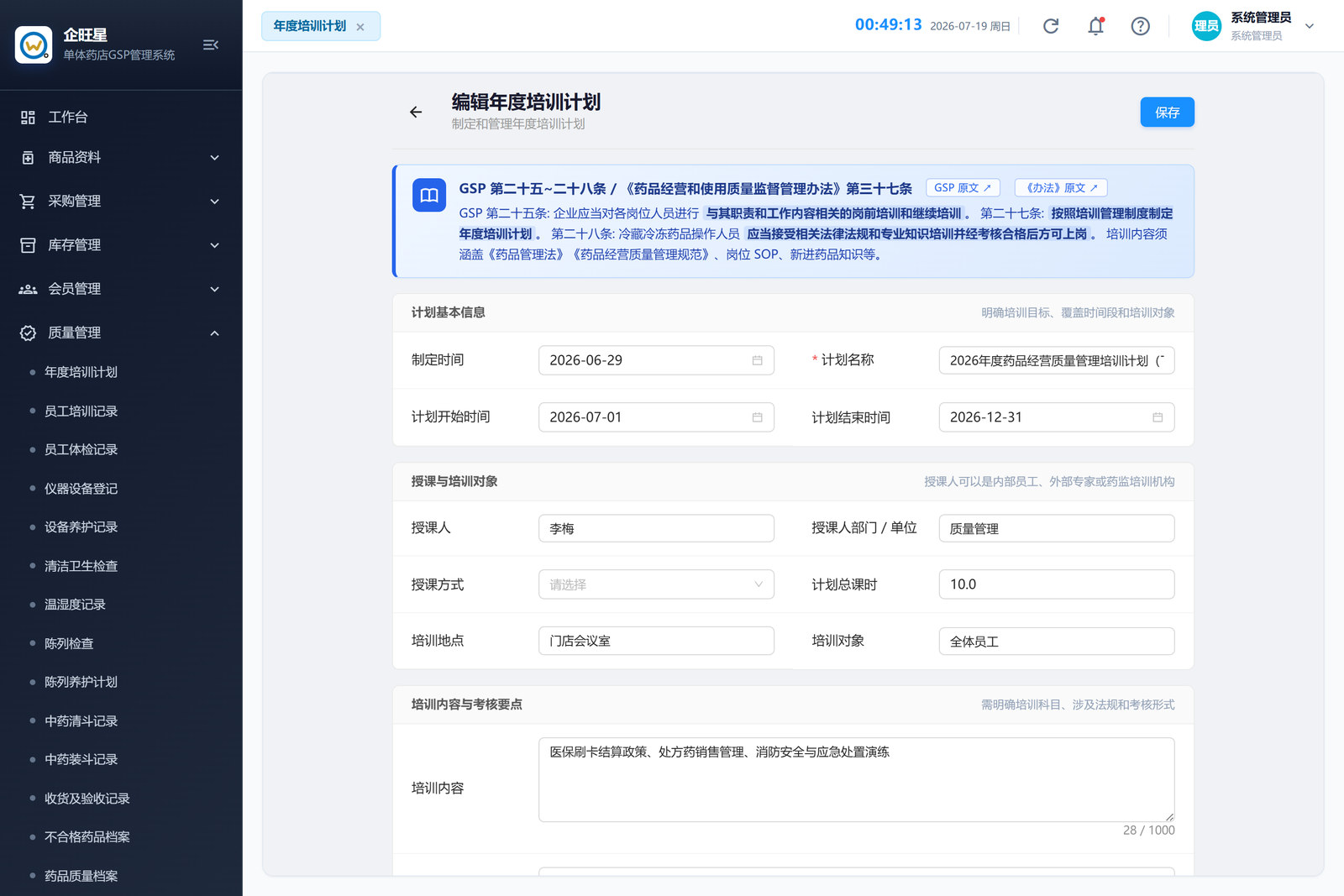Collapse the sidebar menu toggle icon
1344x896 pixels.
(x=211, y=45)
